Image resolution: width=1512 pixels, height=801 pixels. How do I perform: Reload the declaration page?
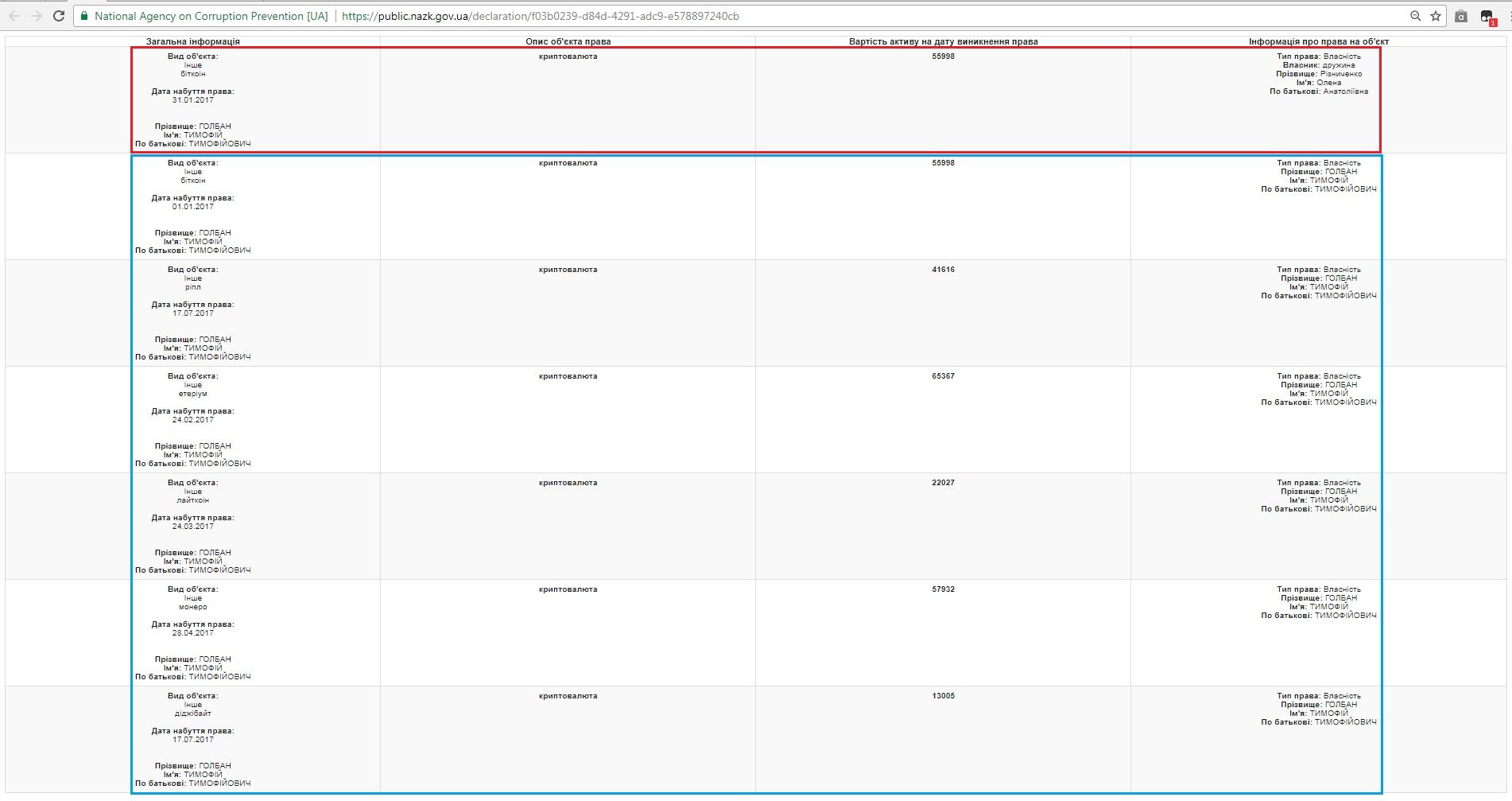click(x=59, y=16)
